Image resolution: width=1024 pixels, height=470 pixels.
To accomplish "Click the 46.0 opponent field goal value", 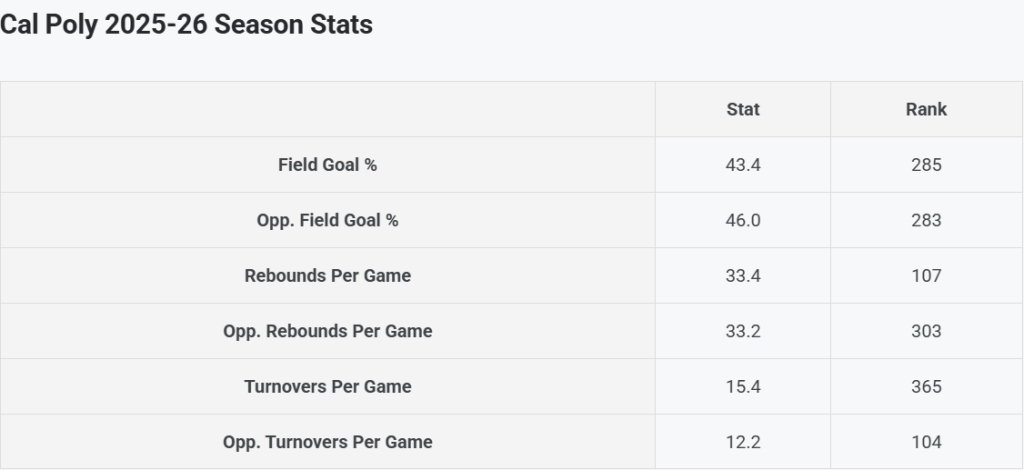I will 743,220.
